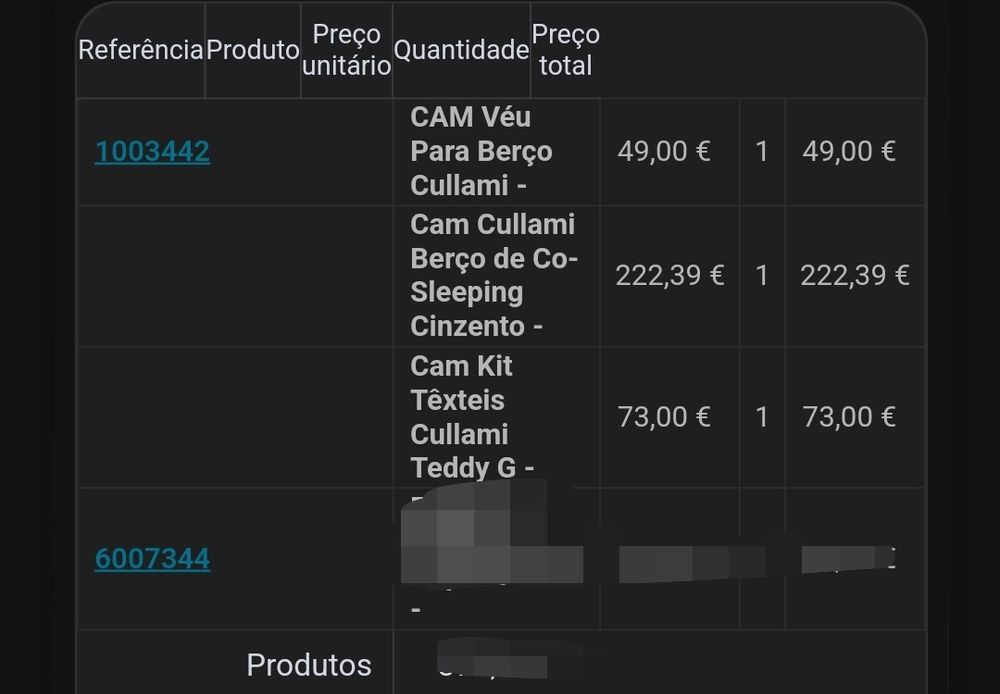Select the 222,39 € total price cell
Image resolution: width=1000 pixels, height=694 pixels.
854,276
